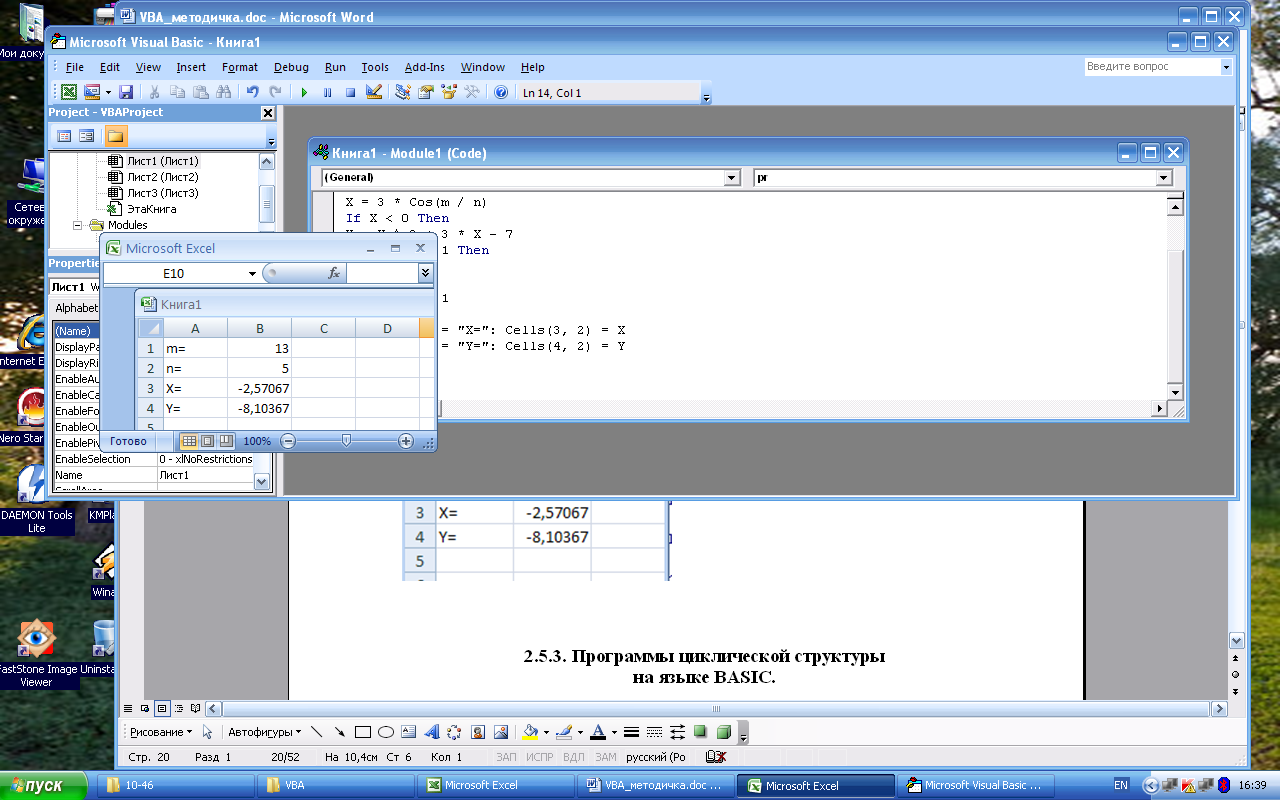Click the Reset stop icon

pyautogui.click(x=350, y=93)
